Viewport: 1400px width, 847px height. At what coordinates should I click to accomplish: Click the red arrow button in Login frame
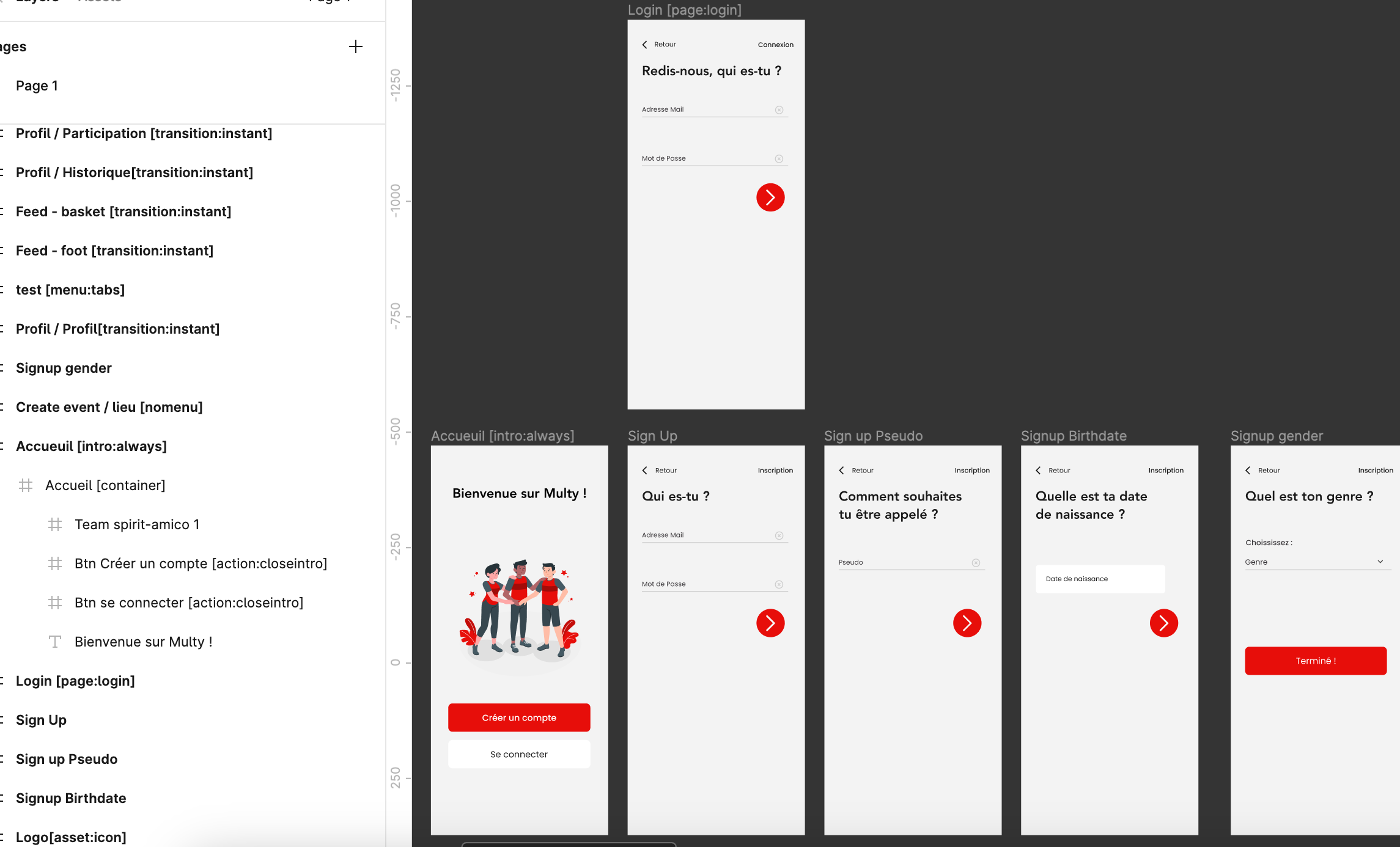[770, 197]
